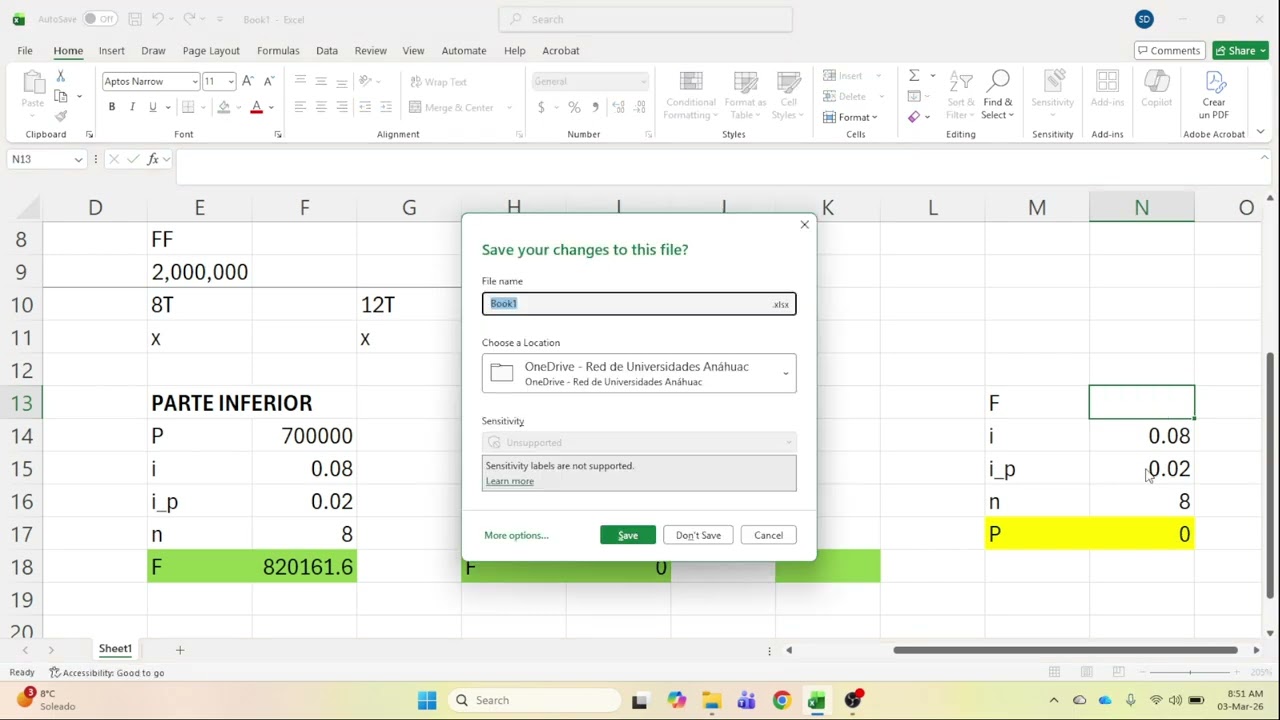Screen dimensions: 1280x720
Task: Close the save dialog with X
Action: coord(804,224)
